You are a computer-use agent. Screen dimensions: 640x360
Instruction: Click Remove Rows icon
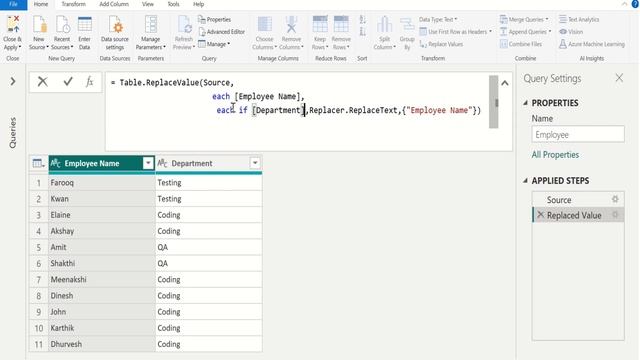pos(341,24)
